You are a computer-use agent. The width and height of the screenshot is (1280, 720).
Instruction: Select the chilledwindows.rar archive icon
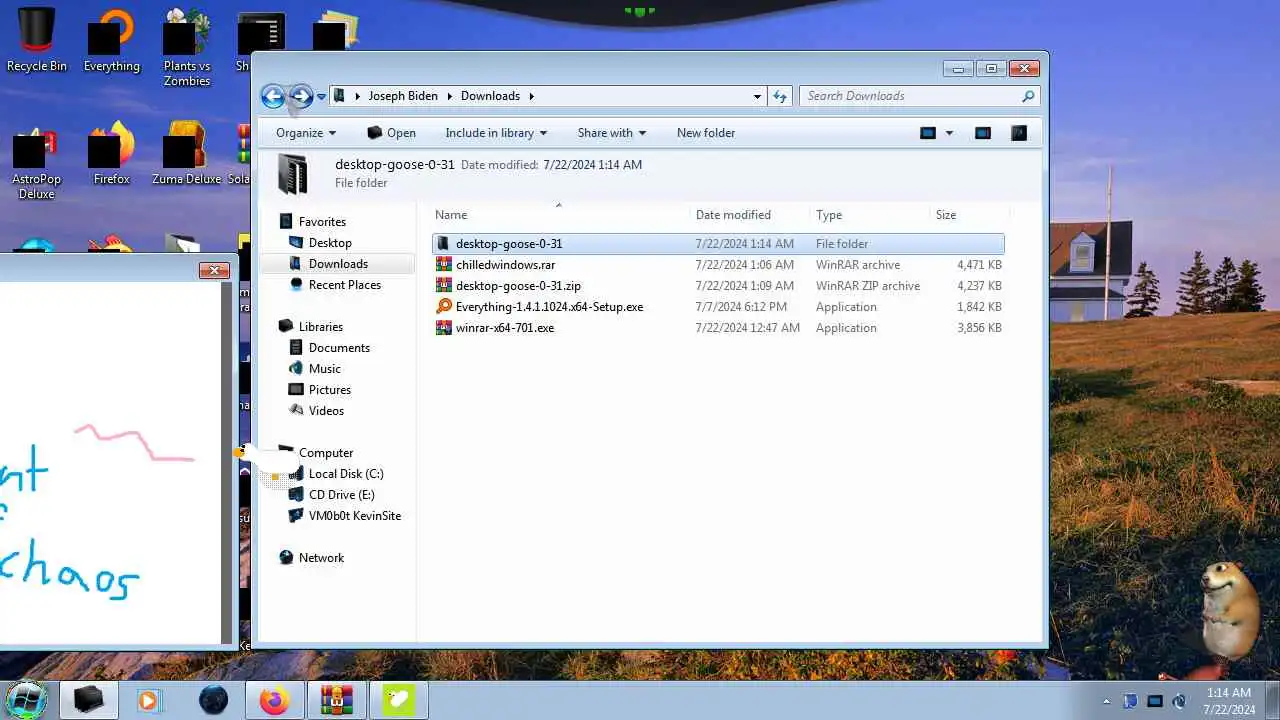444,265
